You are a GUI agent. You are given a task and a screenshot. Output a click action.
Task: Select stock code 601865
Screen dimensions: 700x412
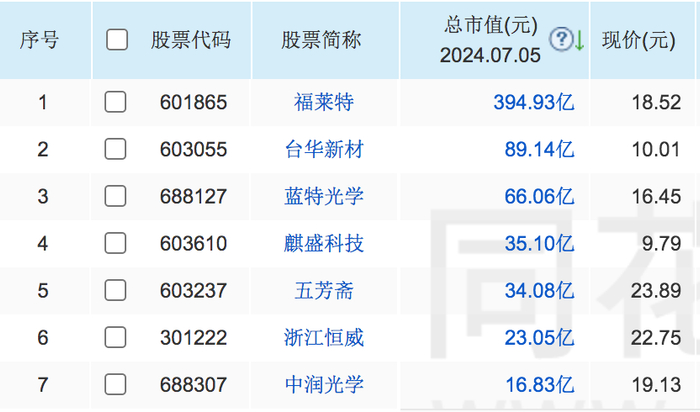point(193,102)
